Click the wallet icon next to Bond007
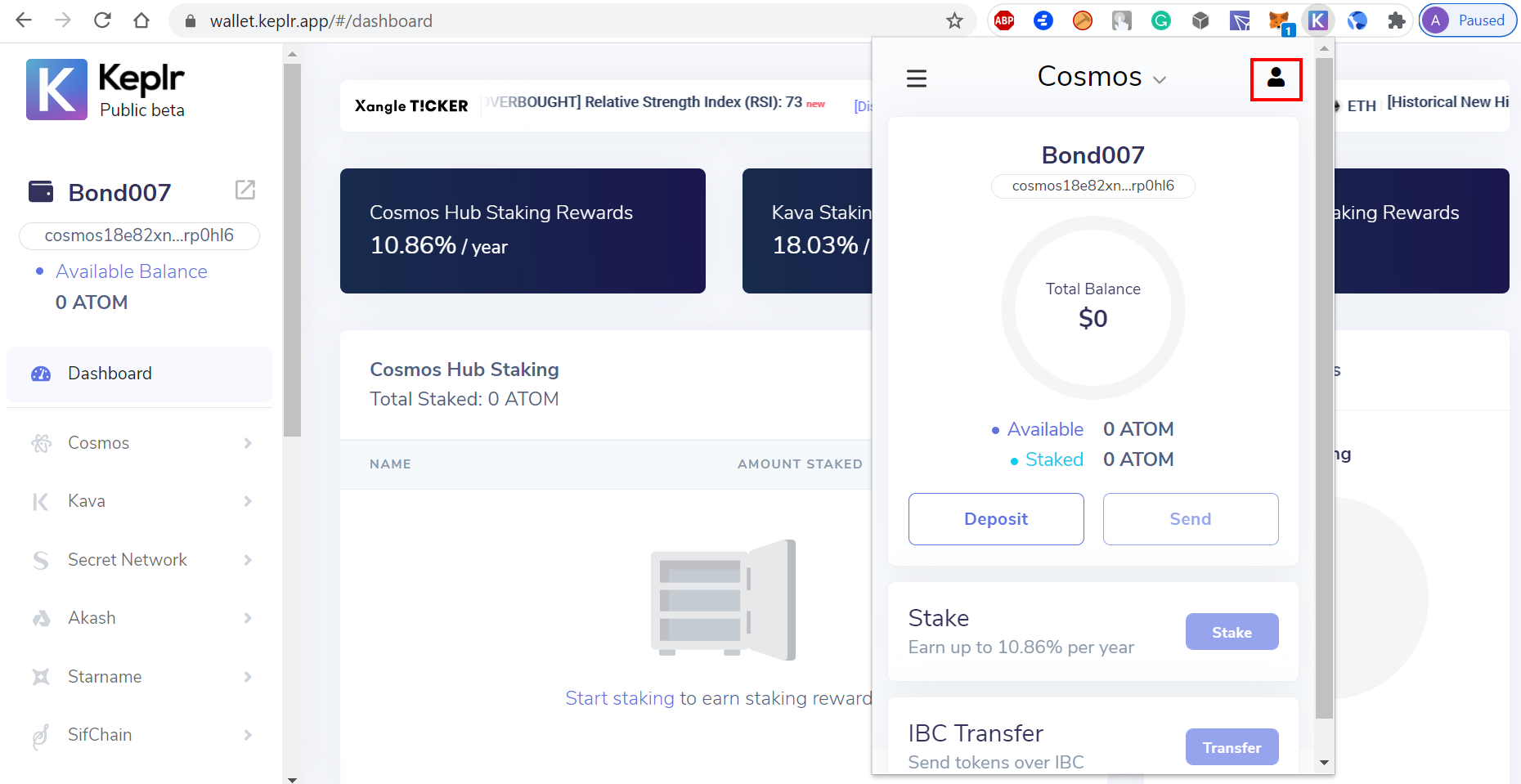Image resolution: width=1521 pixels, height=784 pixels. click(x=41, y=191)
